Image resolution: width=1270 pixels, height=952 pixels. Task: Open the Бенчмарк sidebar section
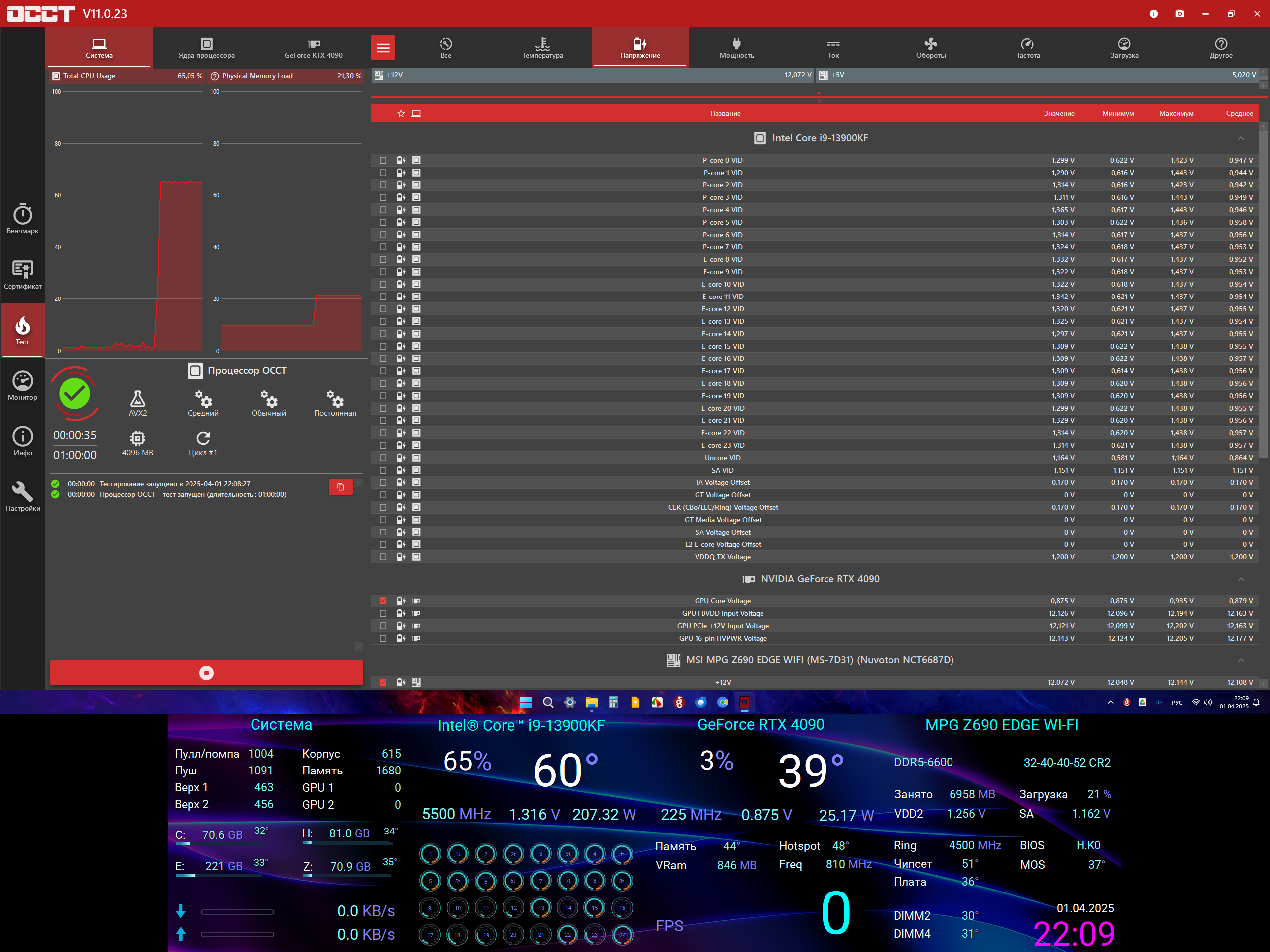pyautogui.click(x=22, y=218)
